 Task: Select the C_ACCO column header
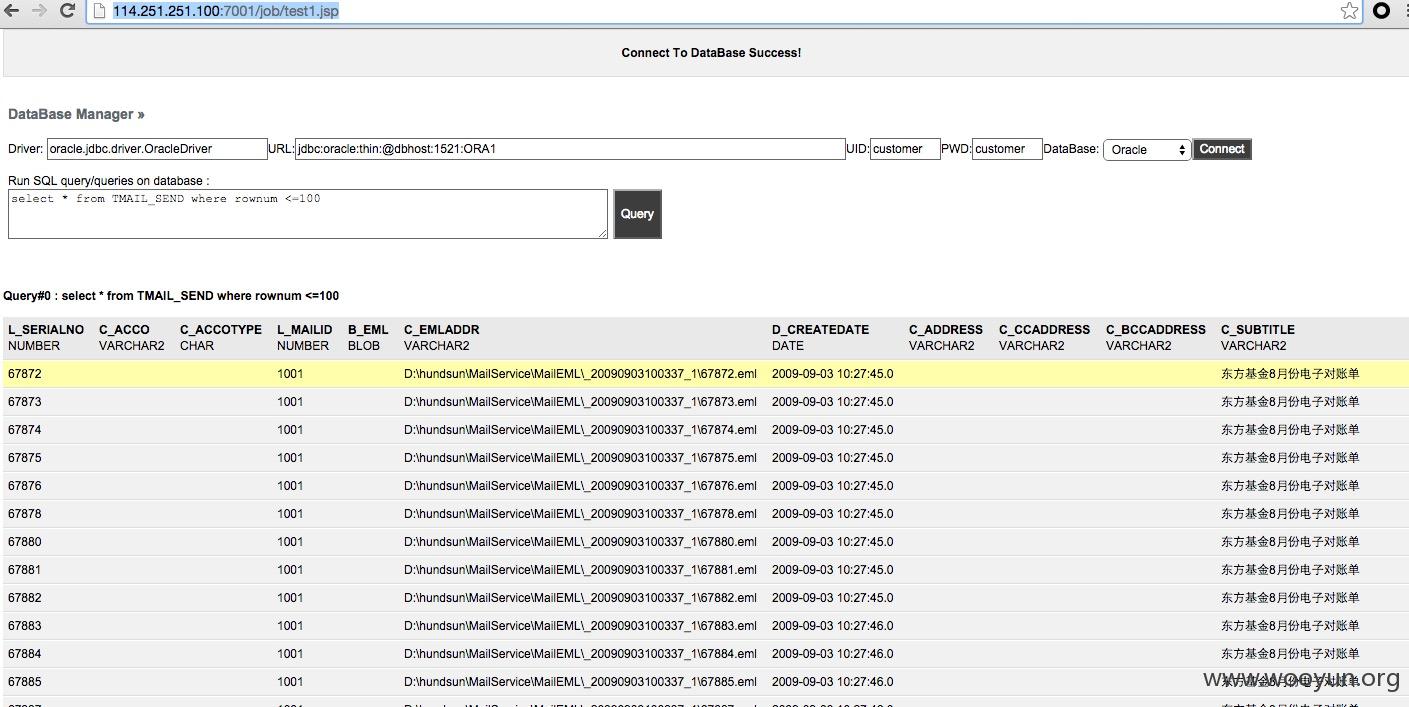(x=124, y=330)
